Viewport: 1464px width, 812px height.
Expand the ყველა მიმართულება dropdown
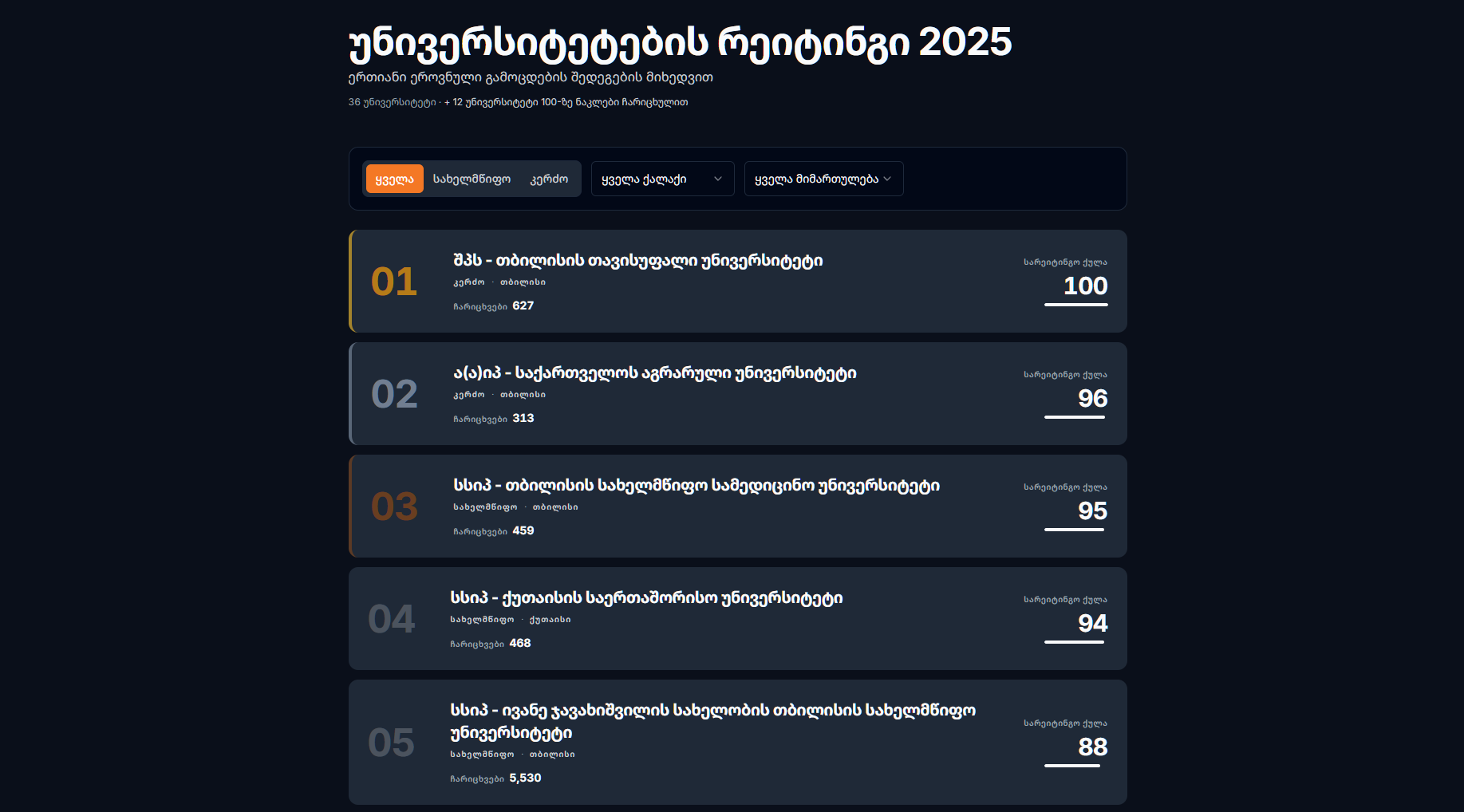click(x=823, y=179)
